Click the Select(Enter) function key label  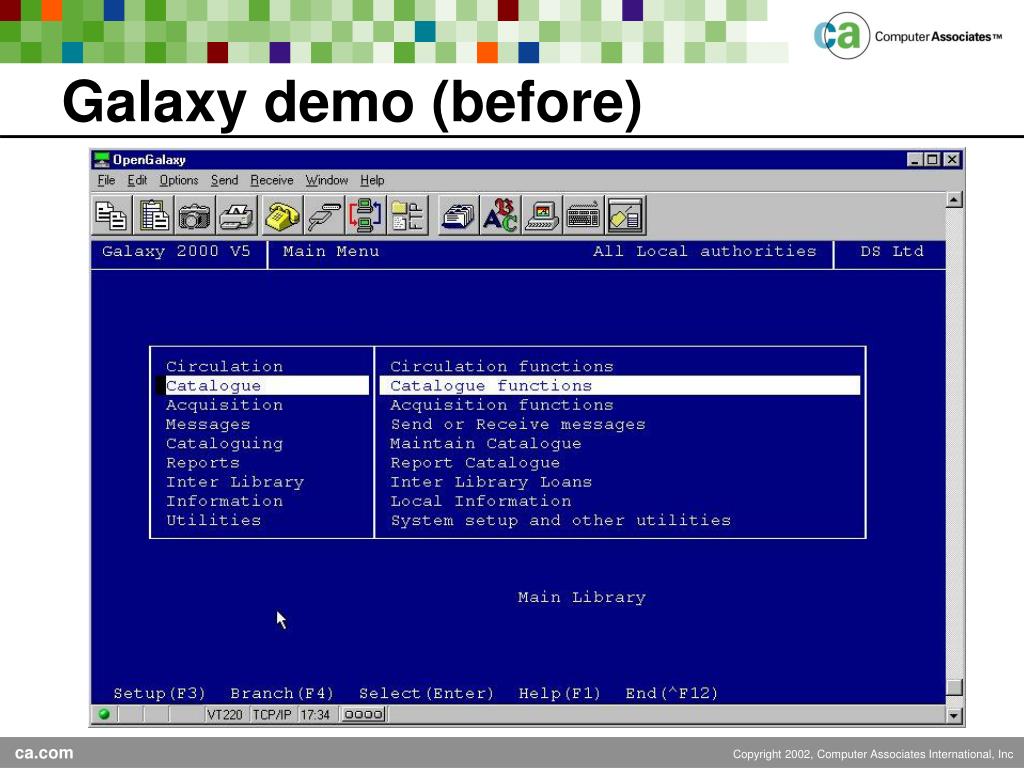pos(426,694)
